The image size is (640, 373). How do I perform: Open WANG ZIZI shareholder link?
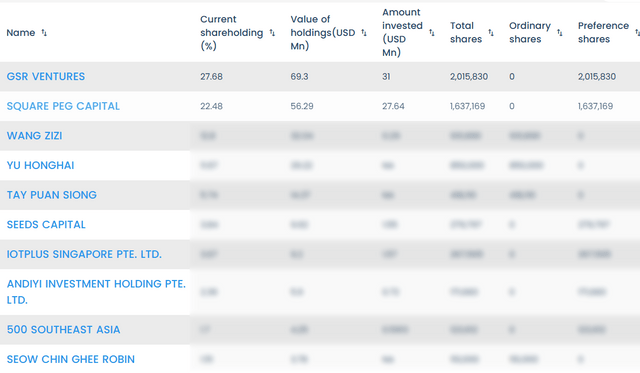(x=34, y=135)
